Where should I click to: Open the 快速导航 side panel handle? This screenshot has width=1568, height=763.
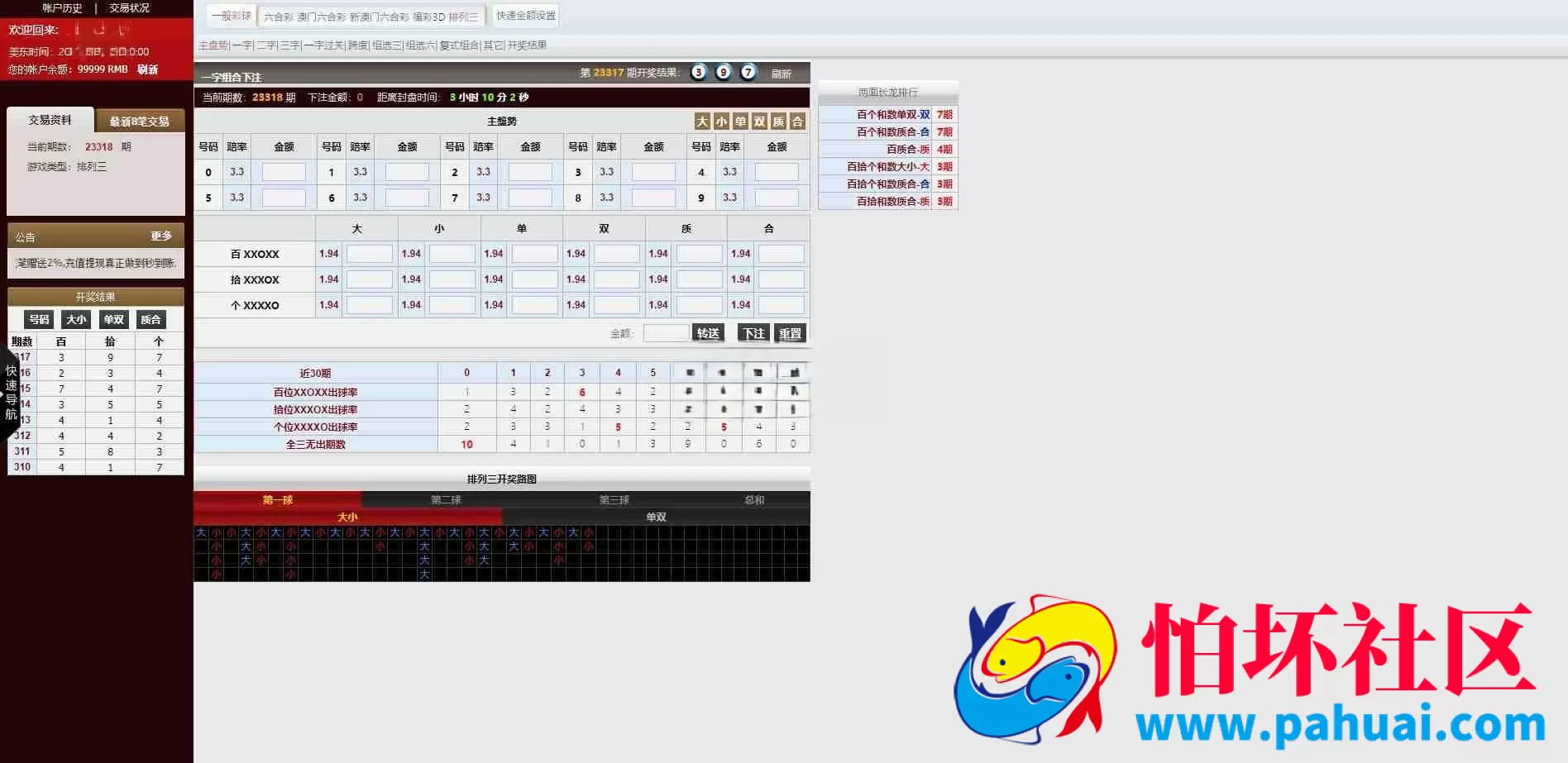pyautogui.click(x=10, y=392)
